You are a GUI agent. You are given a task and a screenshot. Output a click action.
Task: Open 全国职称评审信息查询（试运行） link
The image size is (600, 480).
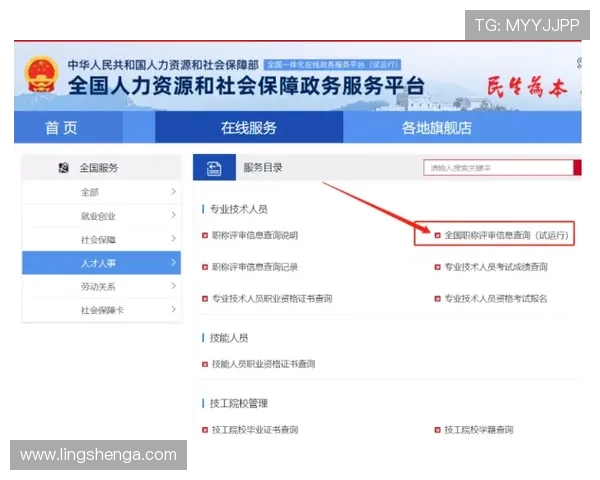click(x=507, y=235)
